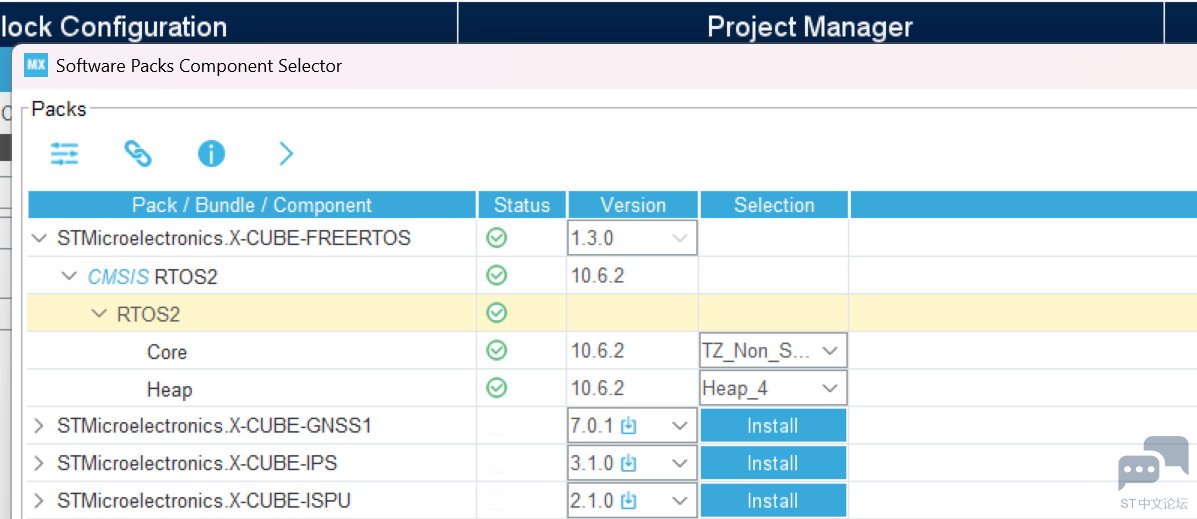Click the download icon beside version 3.1.0
Screen dimensions: 1197x519
pyautogui.click(x=628, y=463)
